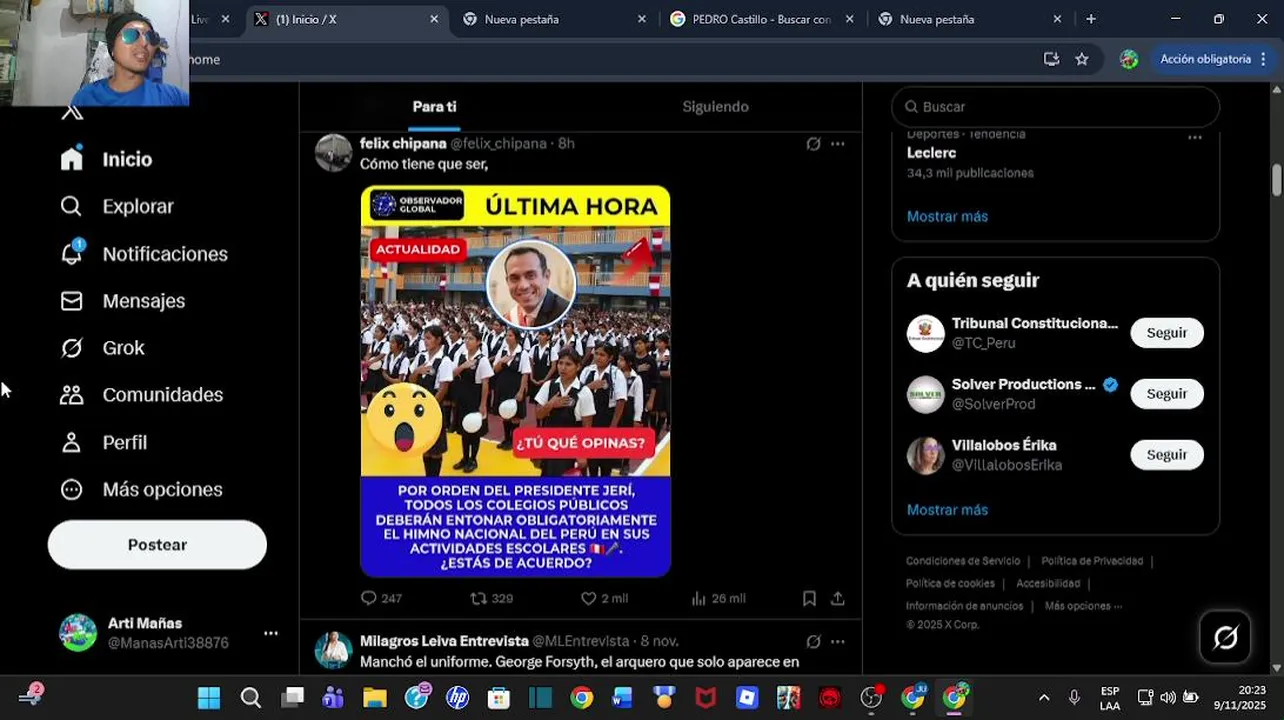Open Windows Start menu
The image size is (1284, 720).
click(x=208, y=698)
